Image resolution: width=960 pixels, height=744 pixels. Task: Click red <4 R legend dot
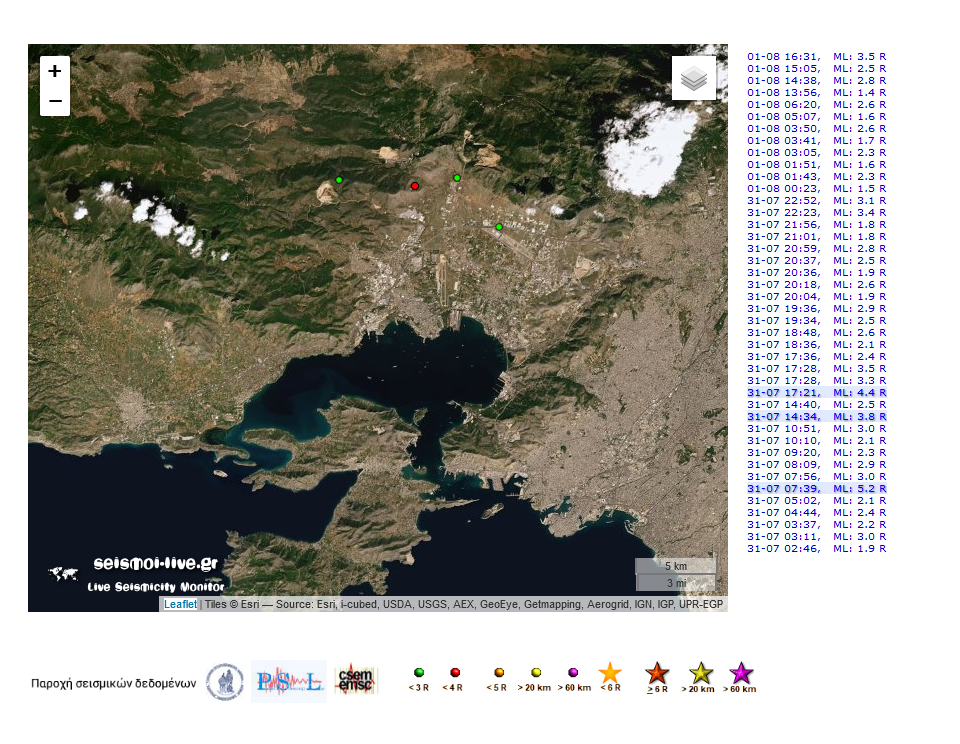click(454, 672)
